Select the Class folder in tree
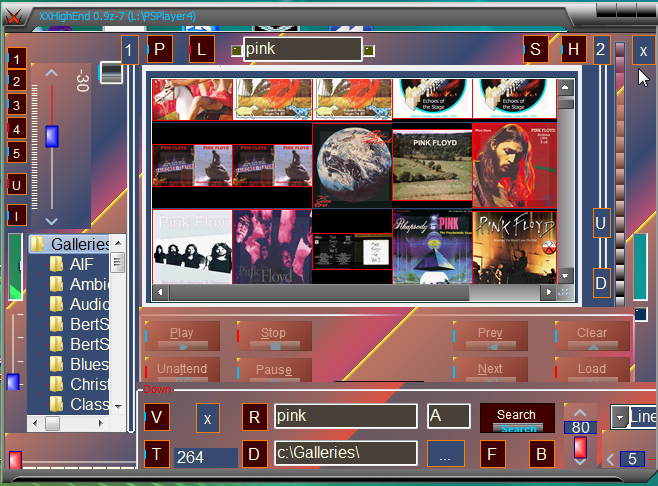The image size is (658, 486). (x=80, y=404)
